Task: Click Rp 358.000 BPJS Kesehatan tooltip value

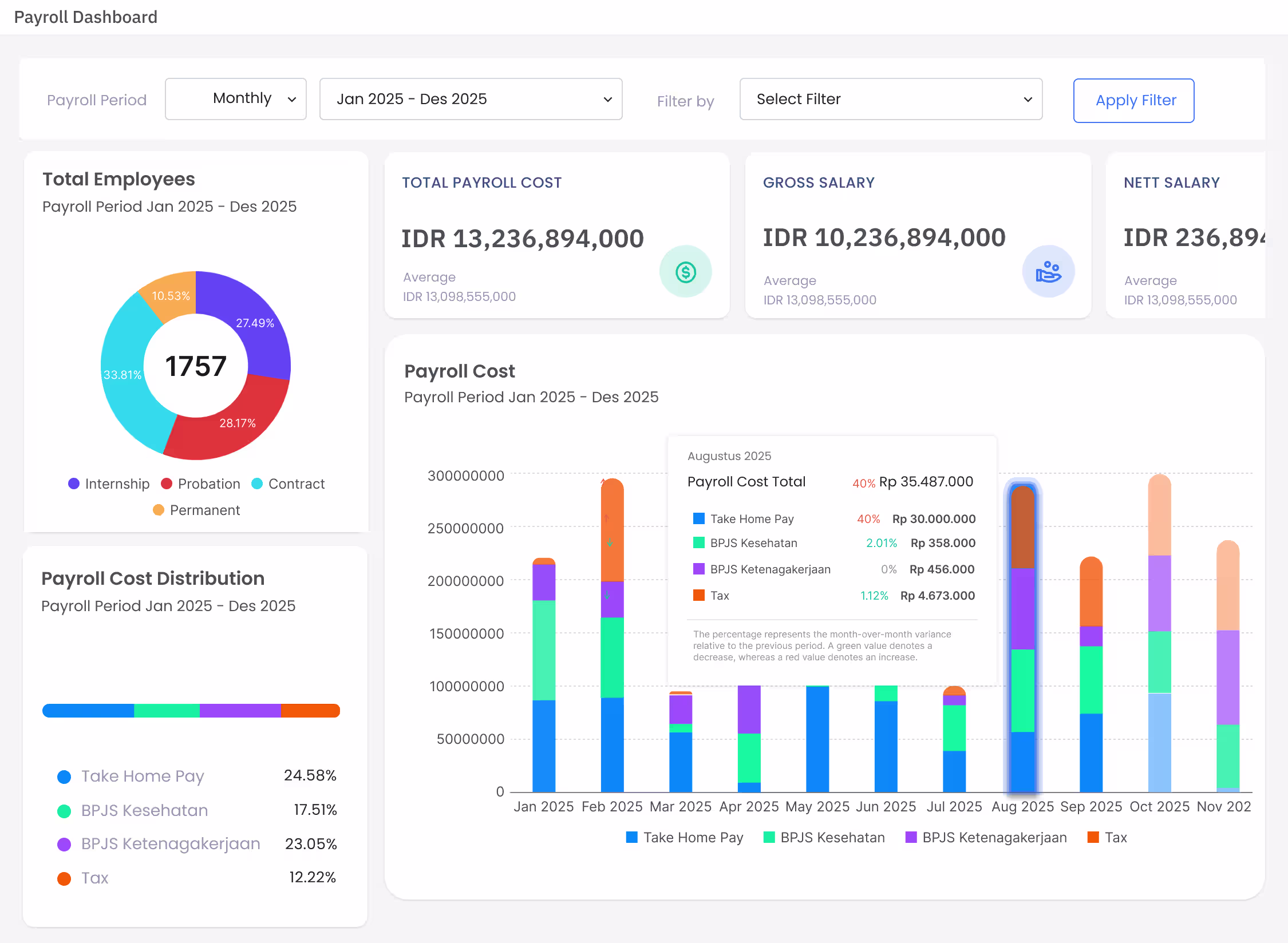Action: point(943,543)
